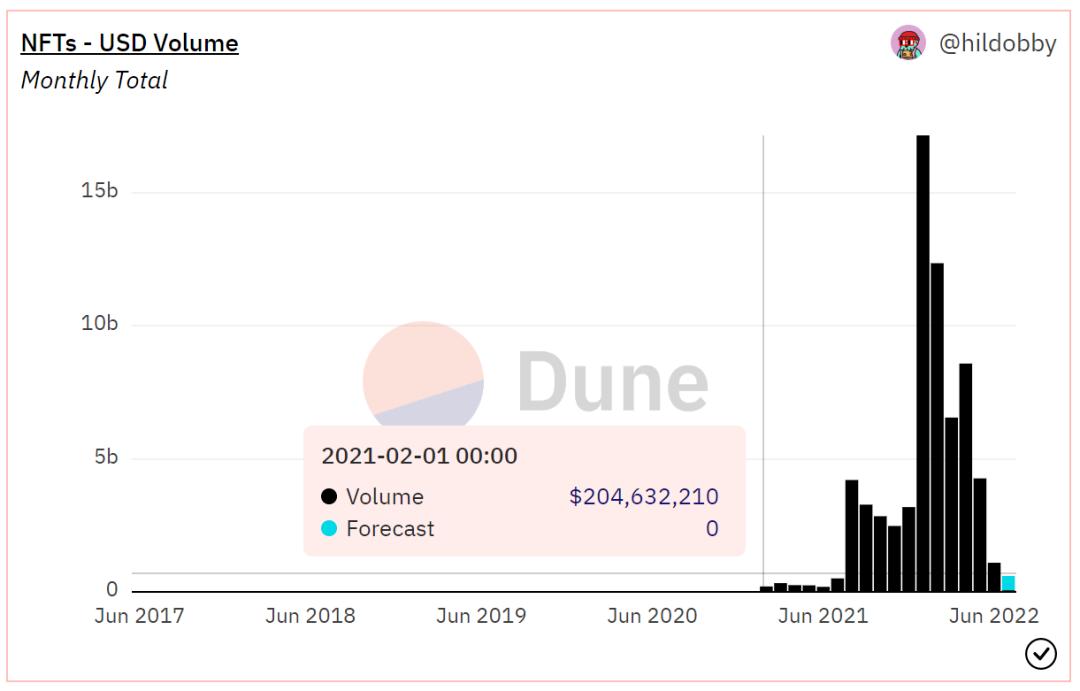Open the NFTs - USD Volume title link
Screen dimensions: 1080x691
[129, 43]
